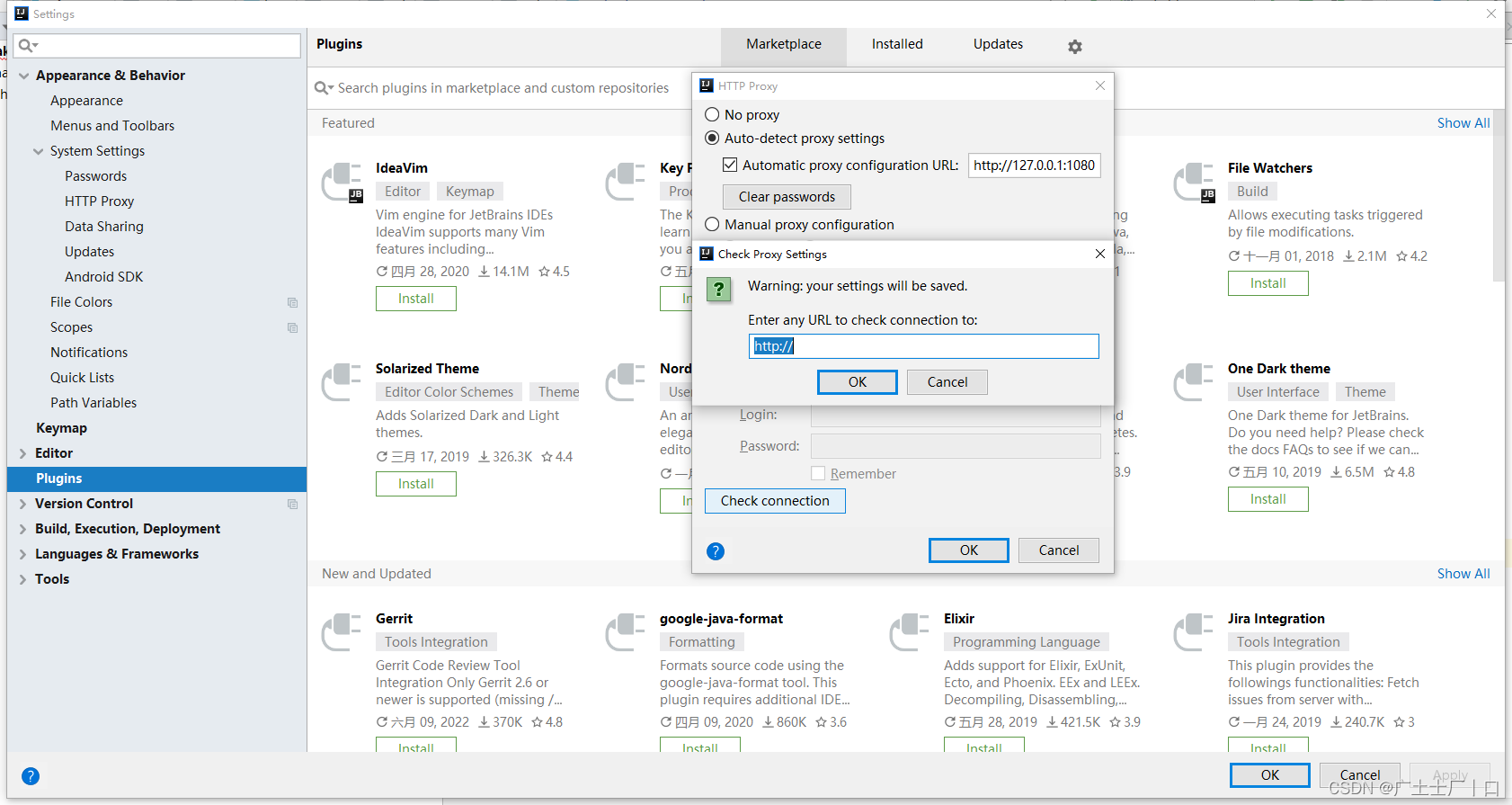Show all New and Updated plugins
1512x805 pixels.
pos(1463,574)
